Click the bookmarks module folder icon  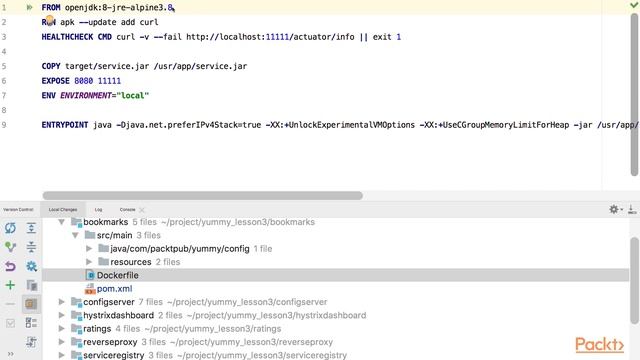(76, 222)
